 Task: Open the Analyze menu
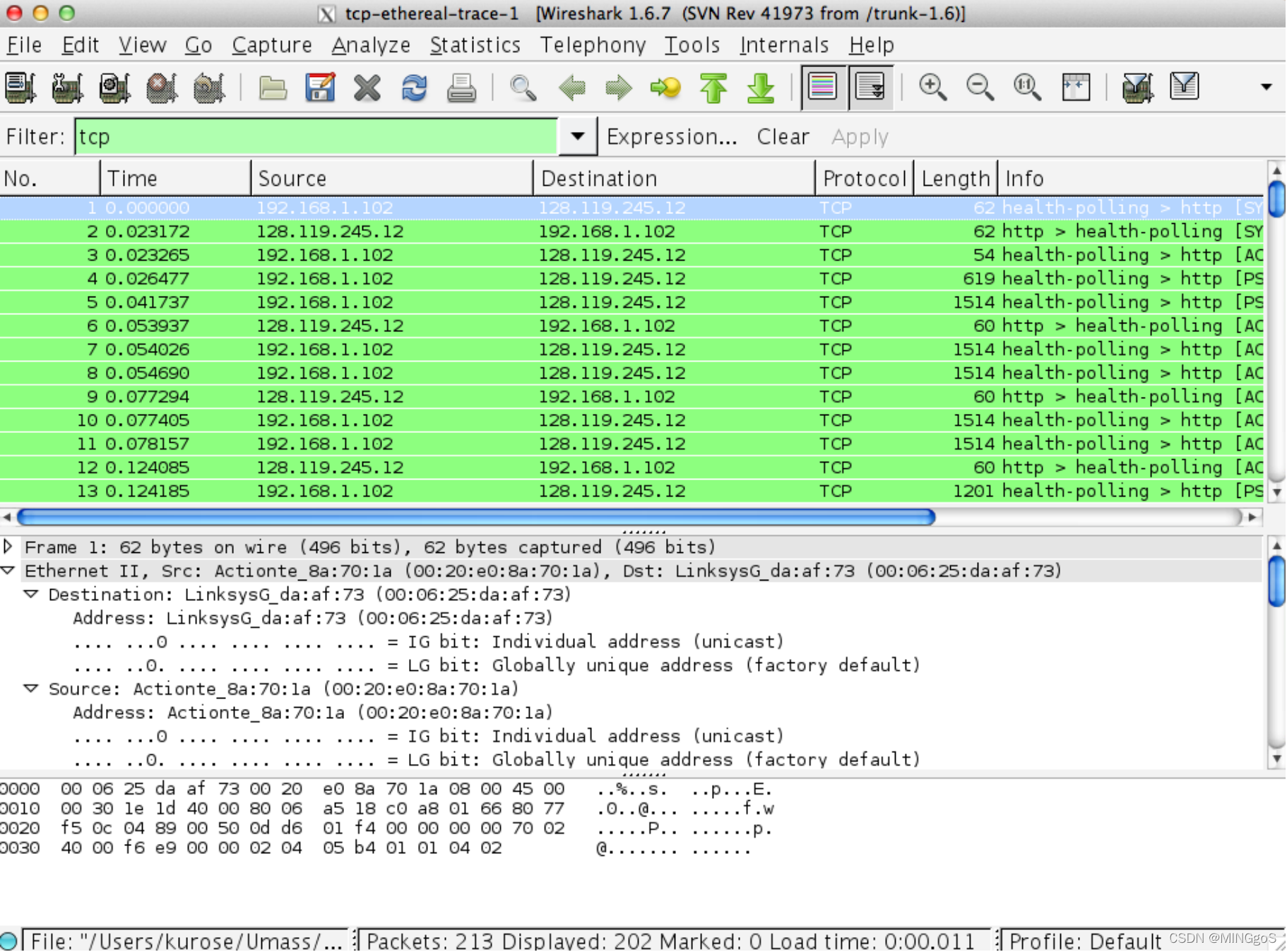(371, 45)
